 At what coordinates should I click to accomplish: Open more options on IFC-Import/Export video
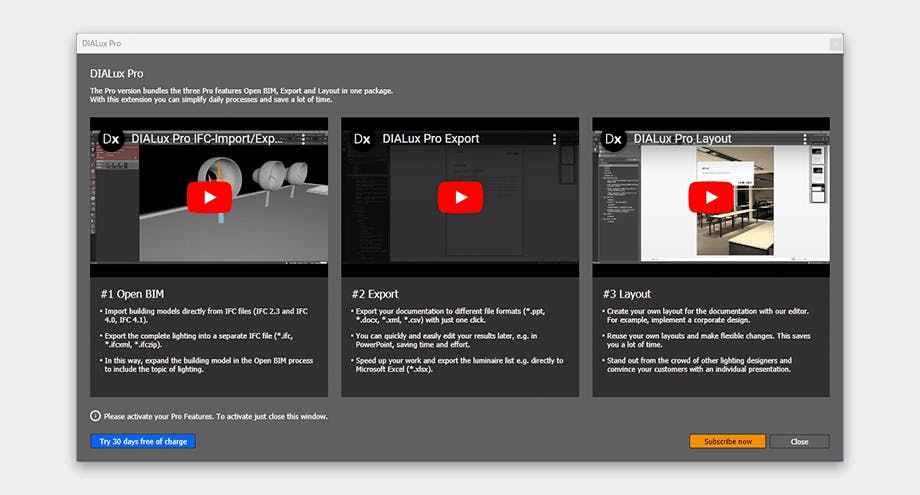tap(303, 139)
